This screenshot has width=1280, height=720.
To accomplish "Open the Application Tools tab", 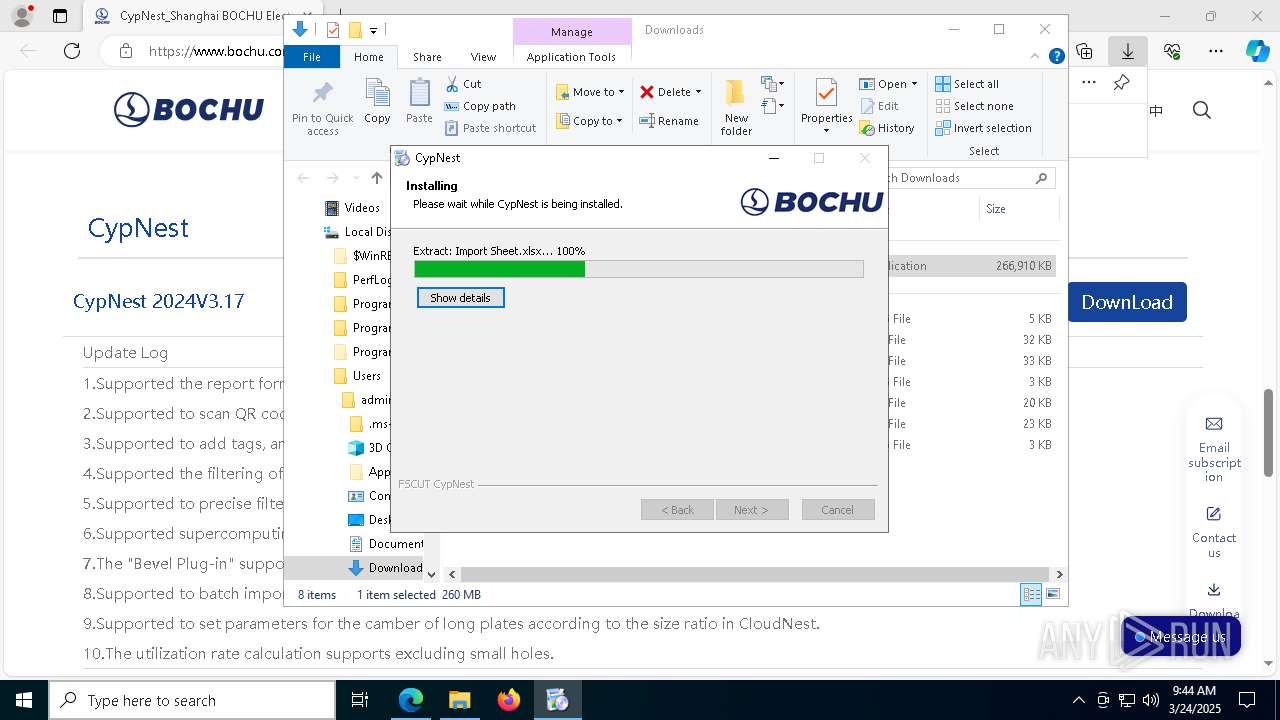I will click(571, 57).
